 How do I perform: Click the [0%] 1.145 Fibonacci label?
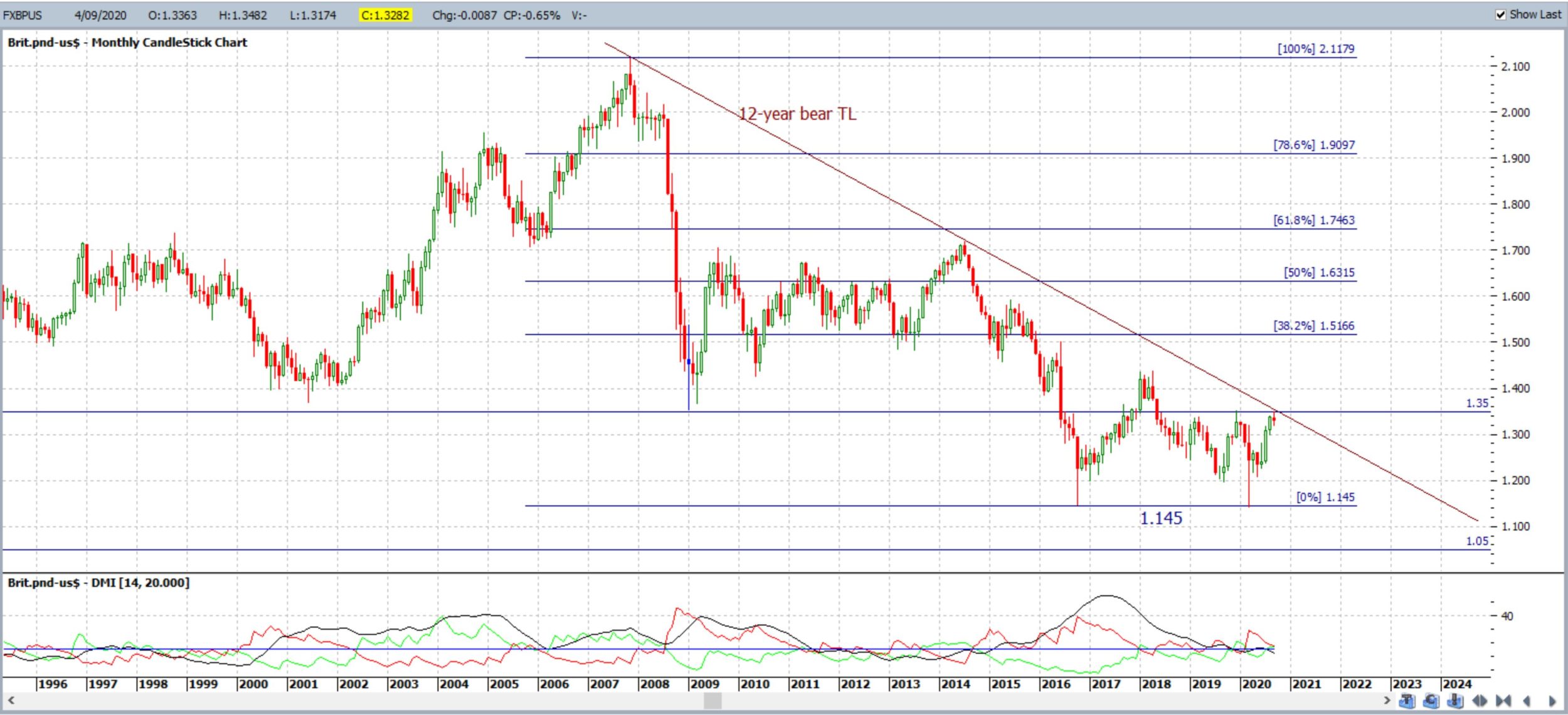pos(1325,497)
